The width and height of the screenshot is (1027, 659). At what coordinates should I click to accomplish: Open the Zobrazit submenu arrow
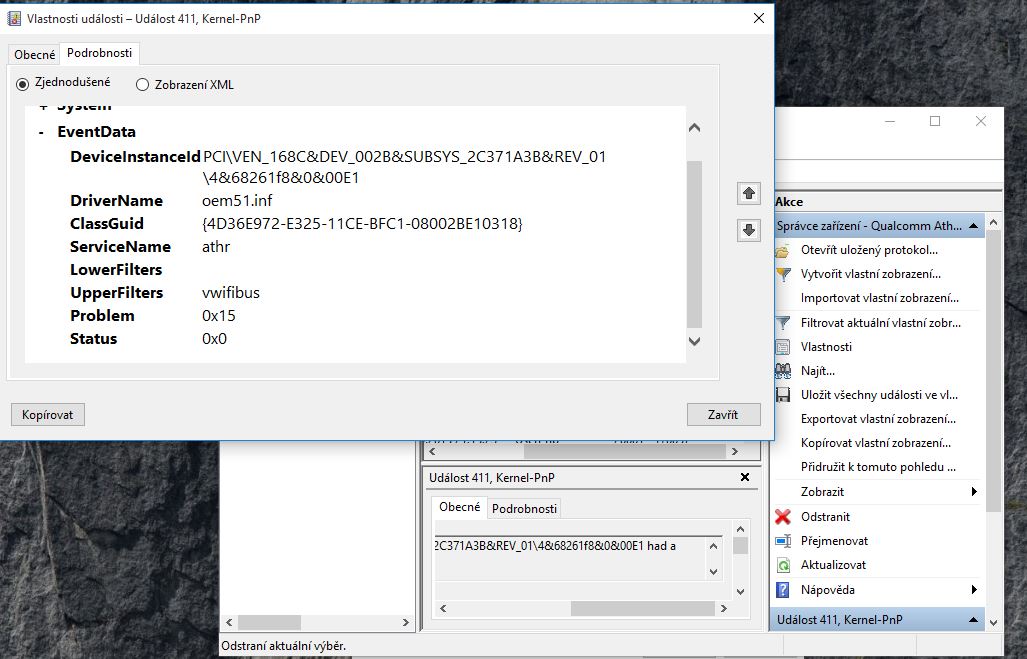(974, 492)
